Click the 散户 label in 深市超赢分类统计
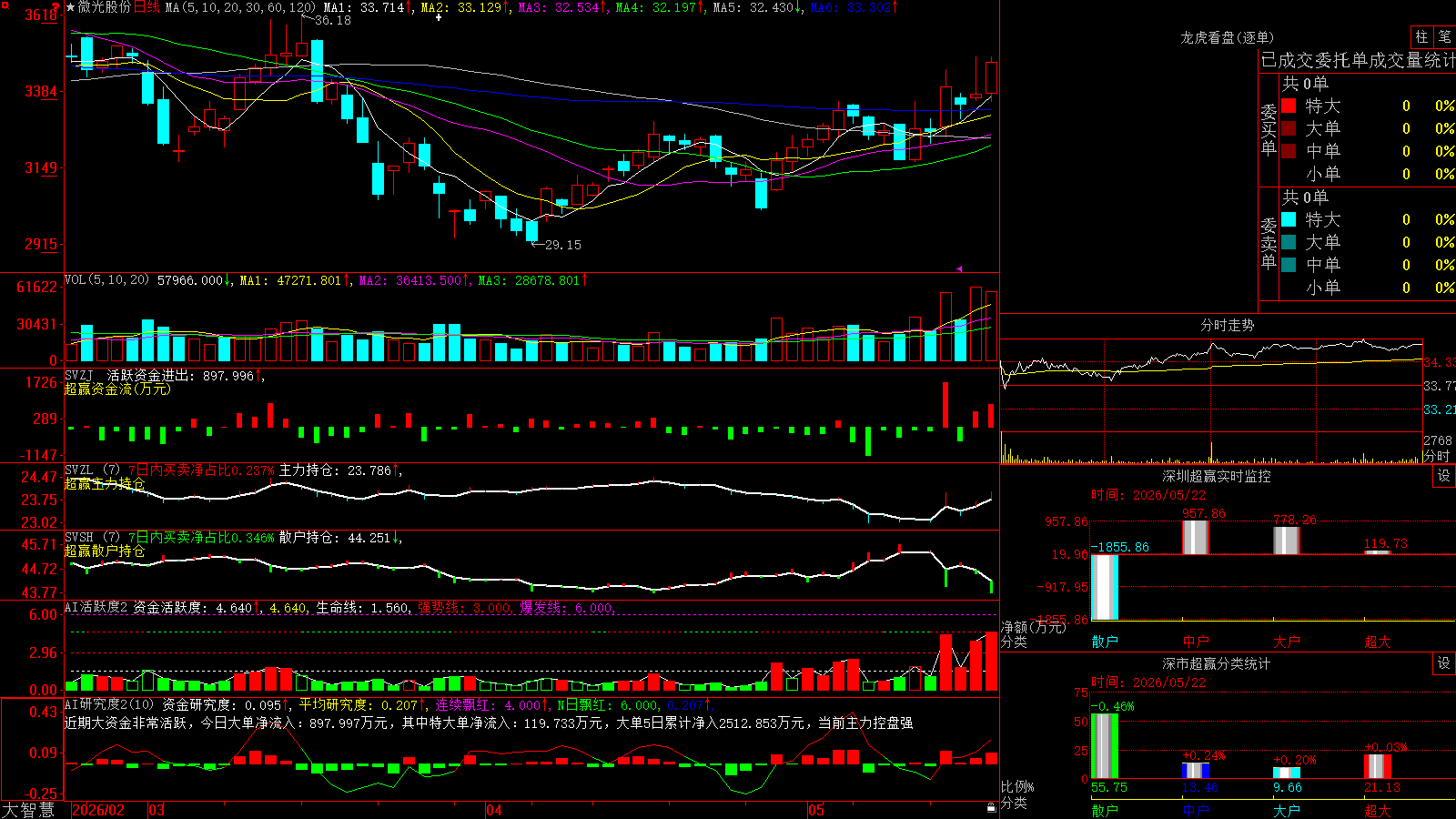Viewport: 1456px width, 819px height. tap(1105, 810)
